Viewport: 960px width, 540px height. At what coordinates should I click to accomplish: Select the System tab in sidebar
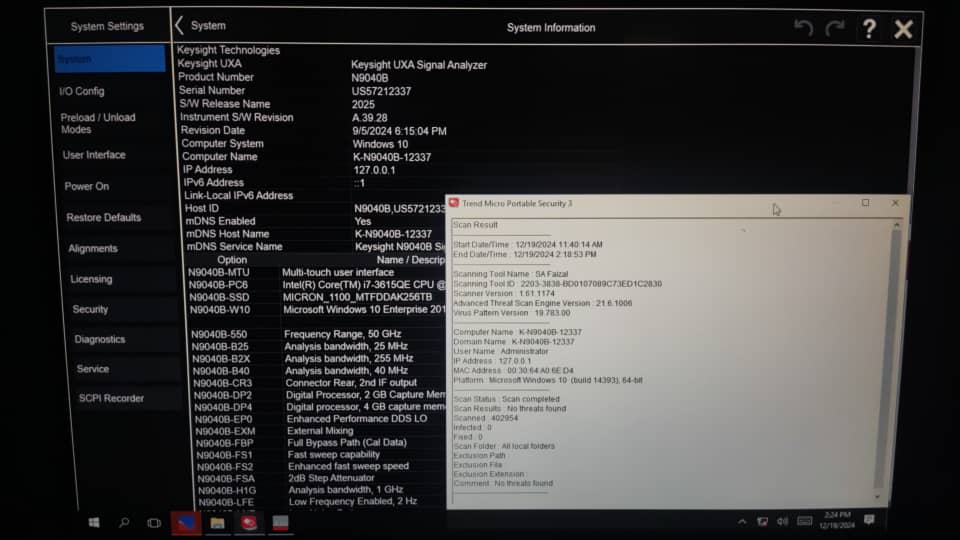[x=110, y=59]
